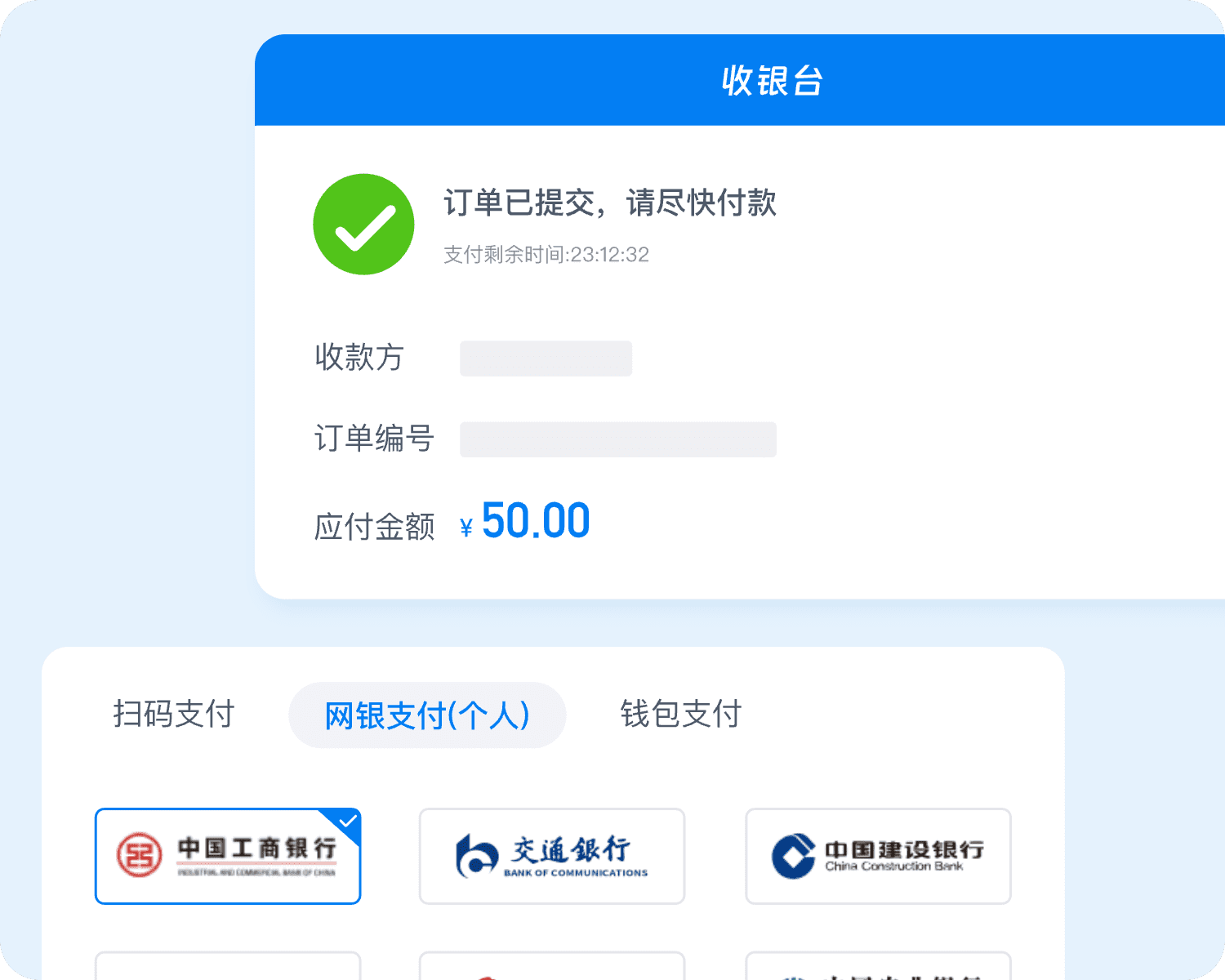Click the Bank of Communications logo icon
The width and height of the screenshot is (1225, 980).
click(x=477, y=856)
